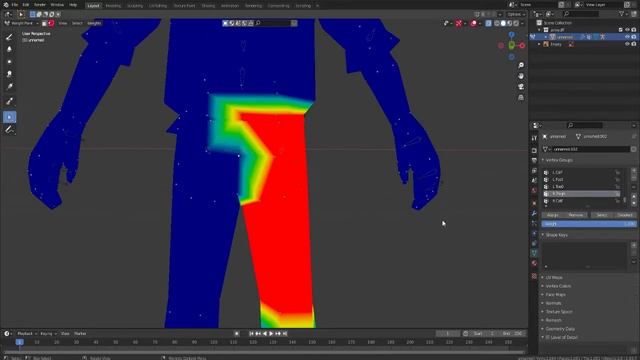
Task: Click the Assign vertex group button
Action: tap(553, 215)
